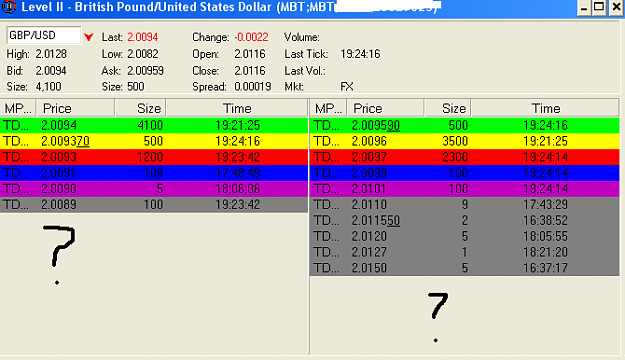This screenshot has width=625, height=360.
Task: Select green bid row priced 2.0094
Action: coord(154,125)
